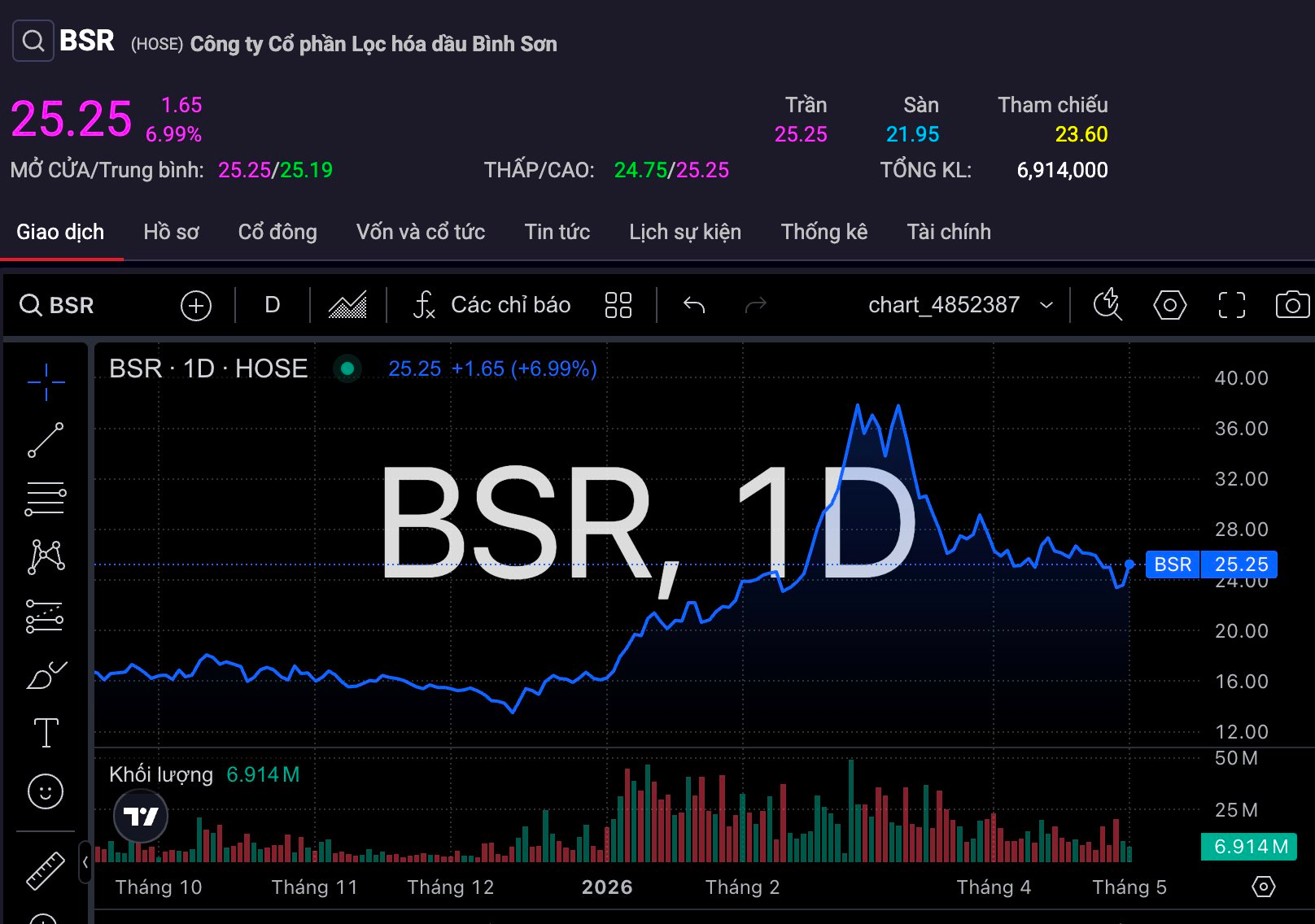The width and height of the screenshot is (1315, 924).
Task: Select the text annotation tool
Action: coord(46,733)
